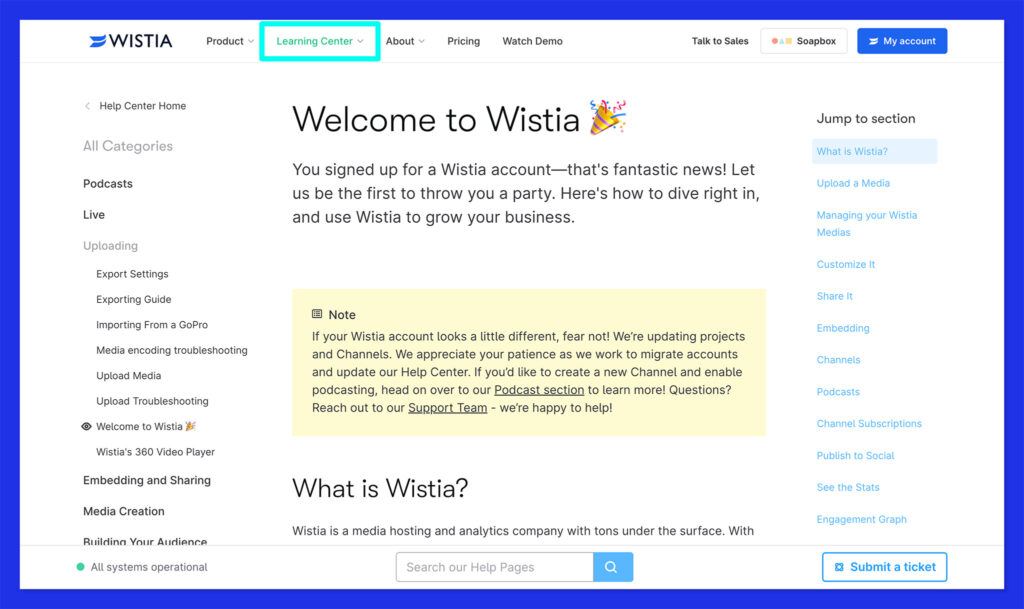Click the blue search magnifier button
Screen dimensions: 1024x609
click(x=612, y=567)
